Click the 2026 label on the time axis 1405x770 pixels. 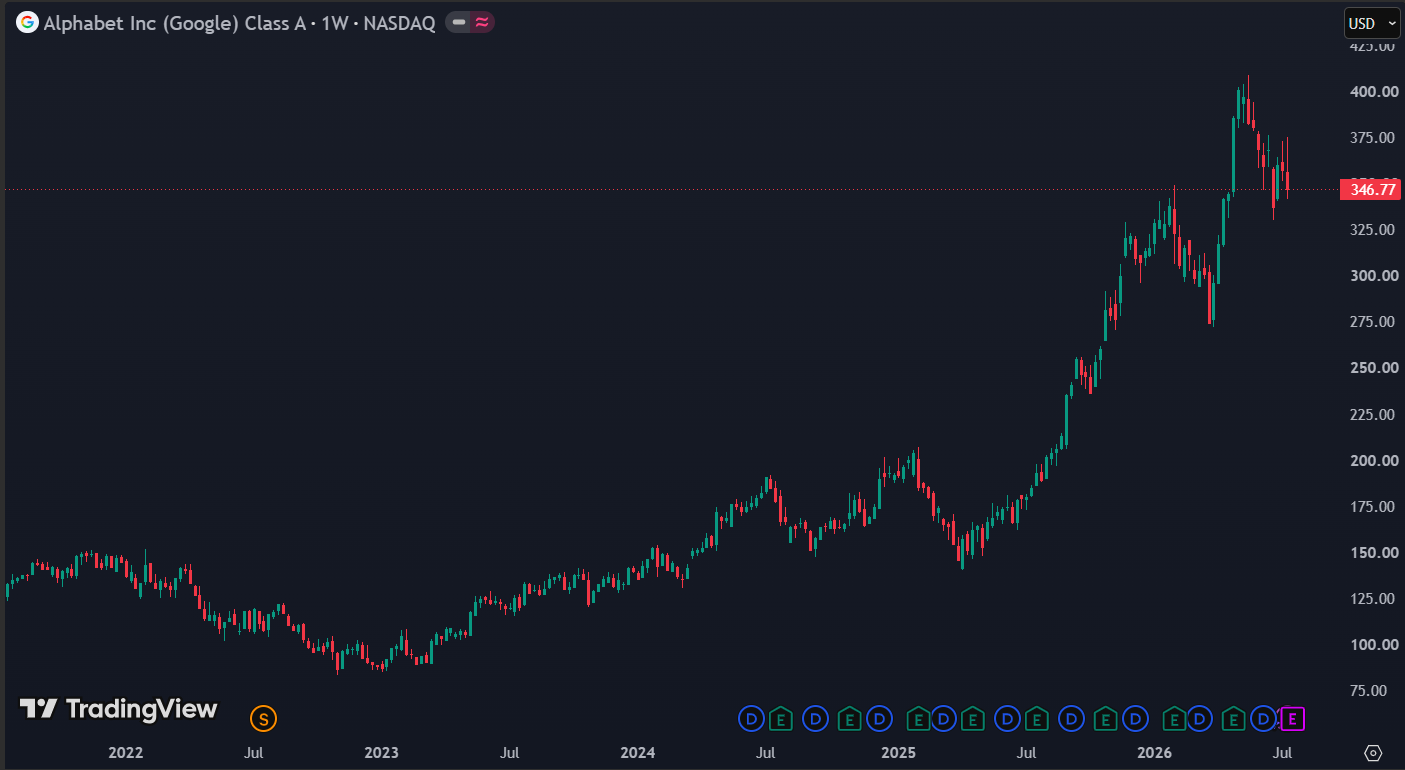click(x=1155, y=752)
